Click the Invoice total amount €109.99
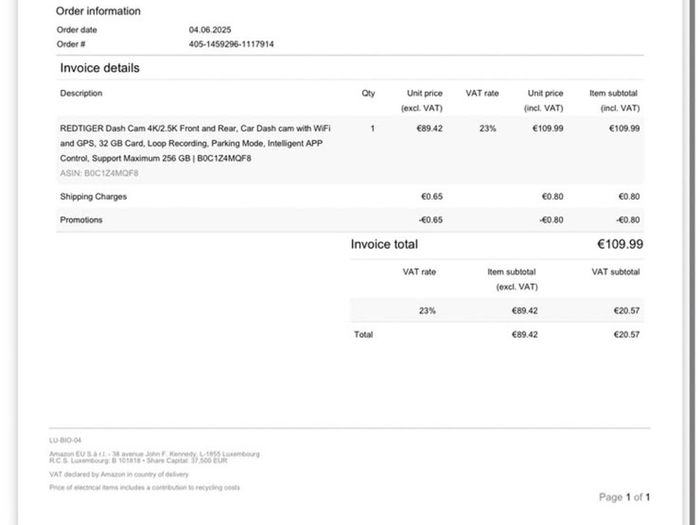The image size is (700, 525). pos(620,244)
